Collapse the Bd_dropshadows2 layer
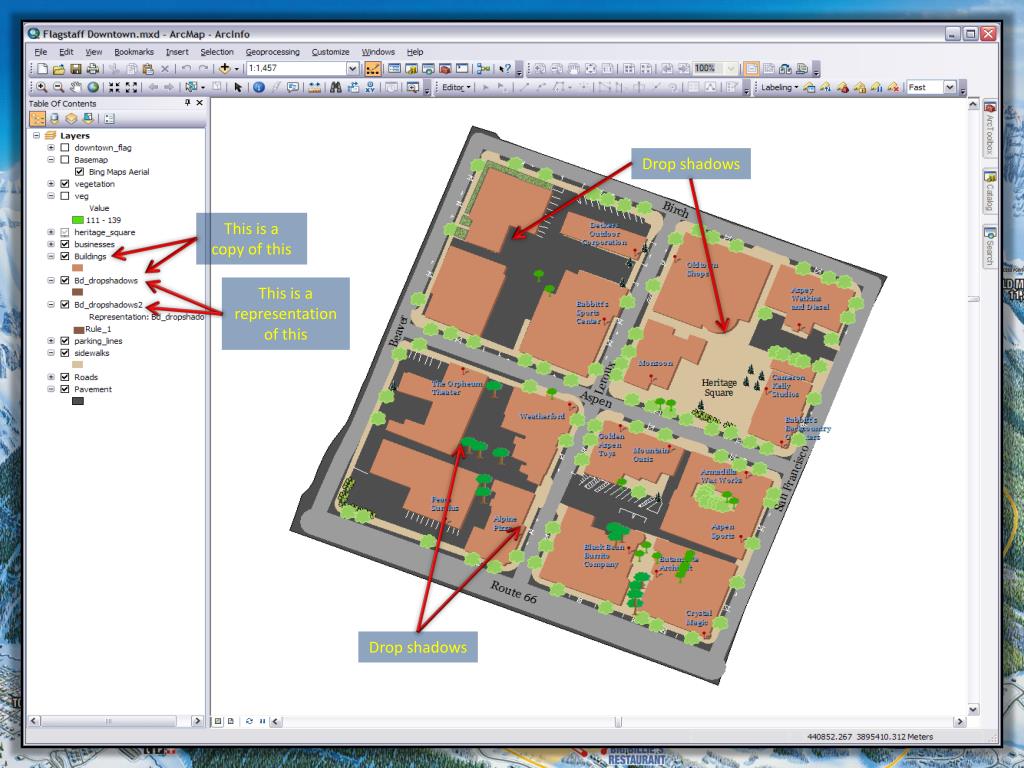 tap(51, 305)
